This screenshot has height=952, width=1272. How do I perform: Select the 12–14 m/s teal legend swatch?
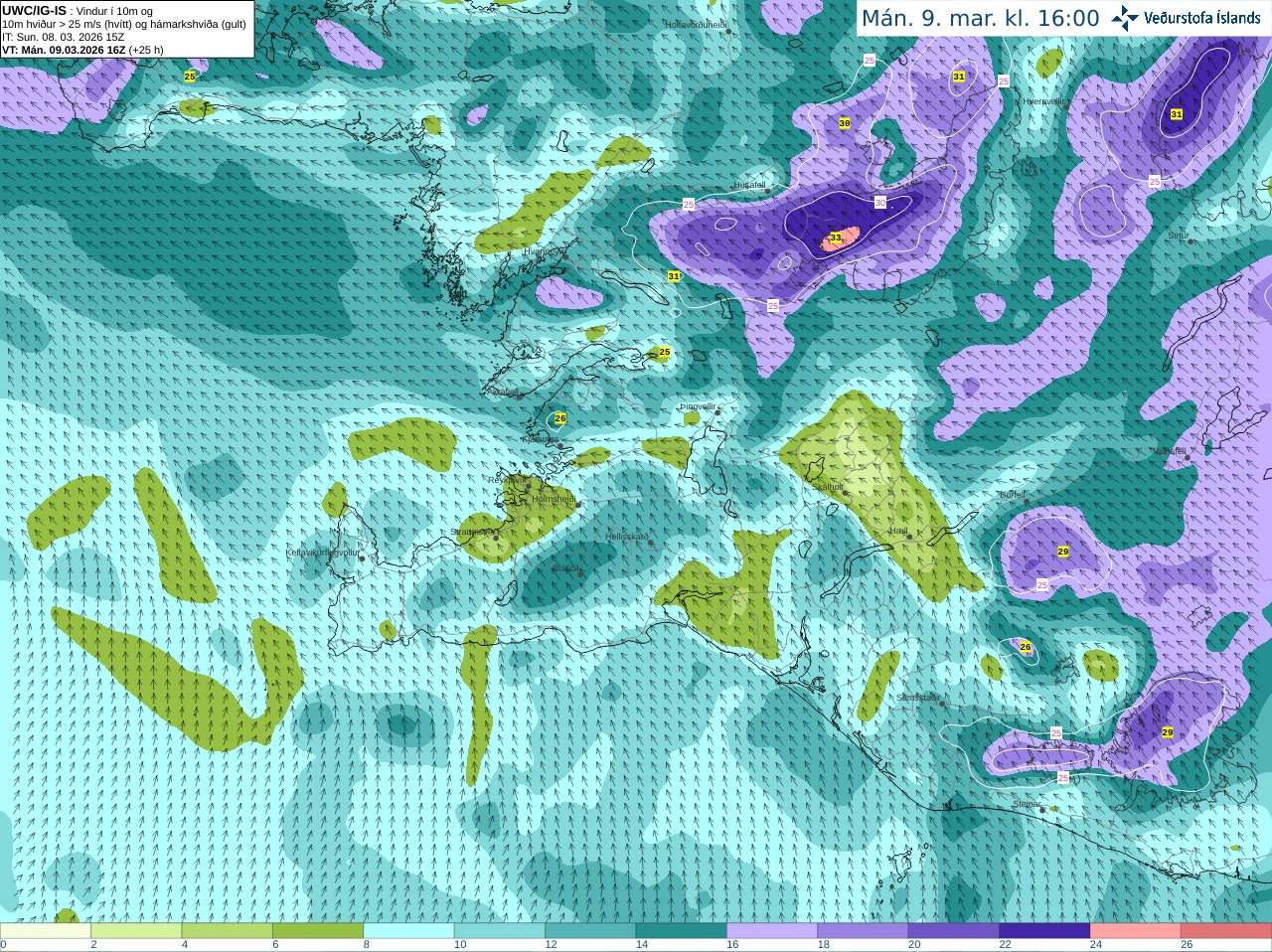coord(590,931)
